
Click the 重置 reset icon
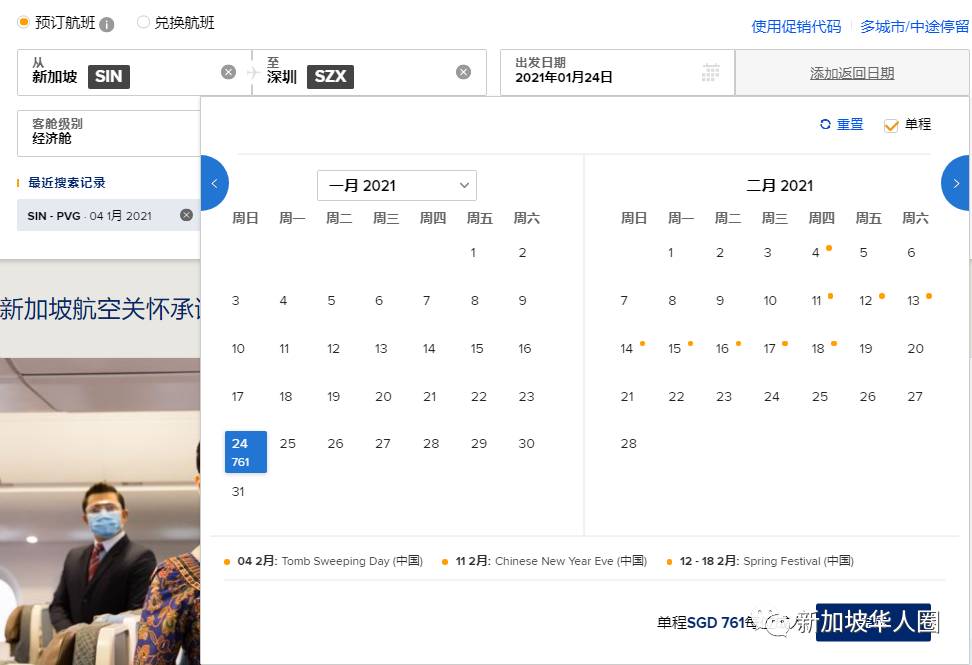[x=825, y=125]
